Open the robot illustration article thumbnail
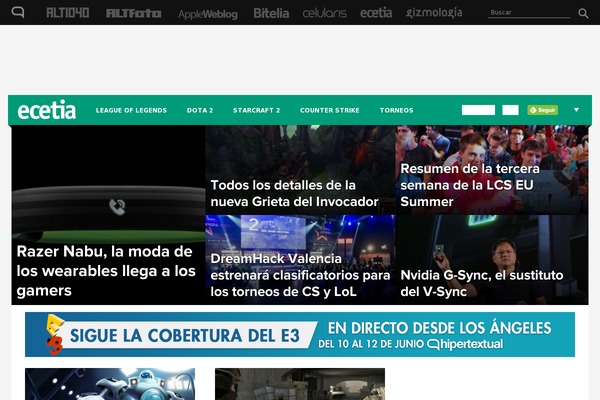Viewport: 600px width, 400px height. point(110,384)
